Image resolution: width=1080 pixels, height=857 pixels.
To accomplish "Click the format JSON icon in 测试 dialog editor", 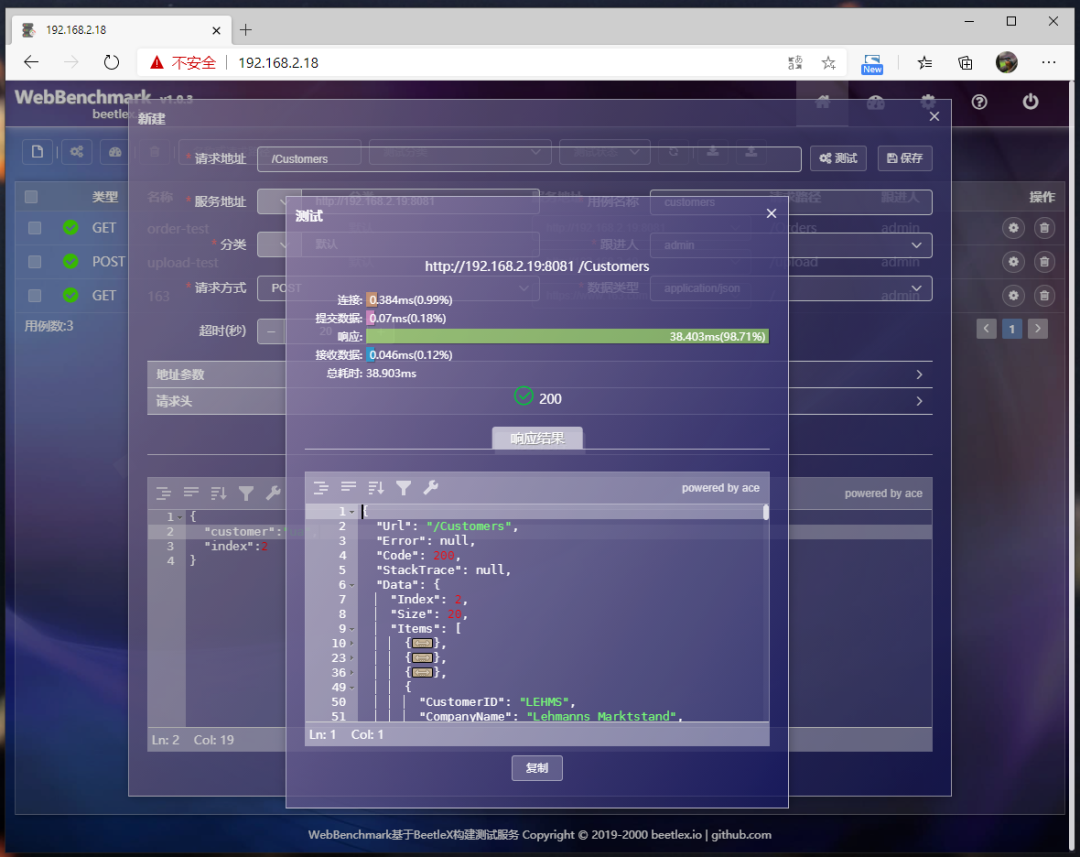I will point(321,488).
